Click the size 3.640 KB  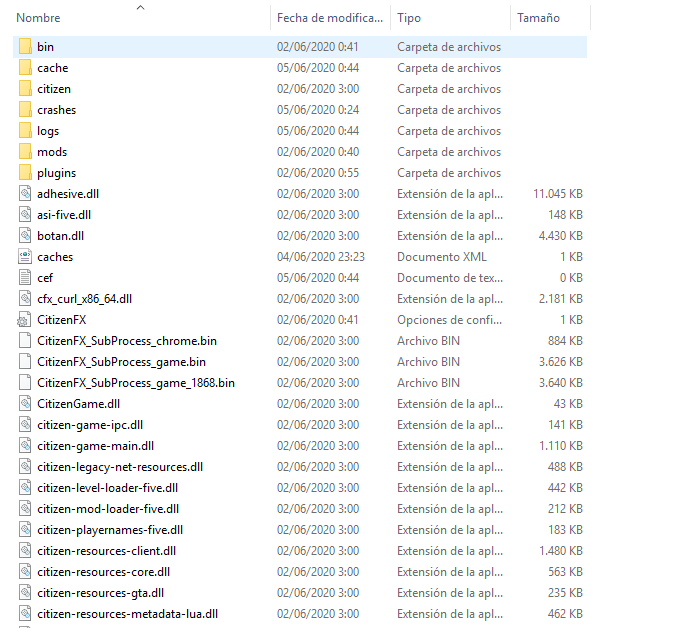[x=561, y=383]
